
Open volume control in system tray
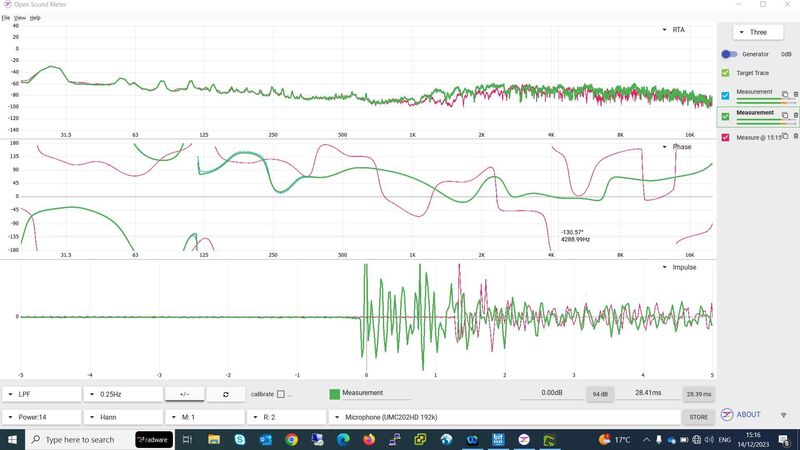click(x=709, y=439)
